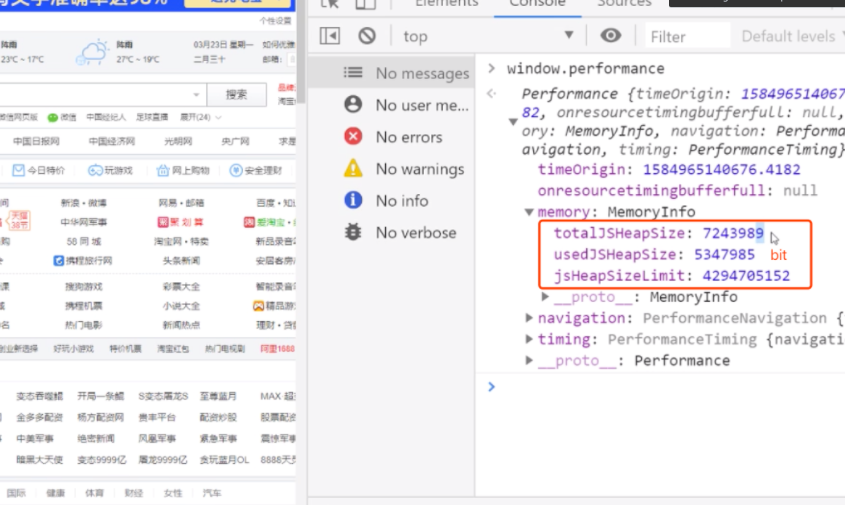The height and width of the screenshot is (505, 845).
Task: Expand navigation: PerformanceNavigation node
Action: pyautogui.click(x=529, y=317)
